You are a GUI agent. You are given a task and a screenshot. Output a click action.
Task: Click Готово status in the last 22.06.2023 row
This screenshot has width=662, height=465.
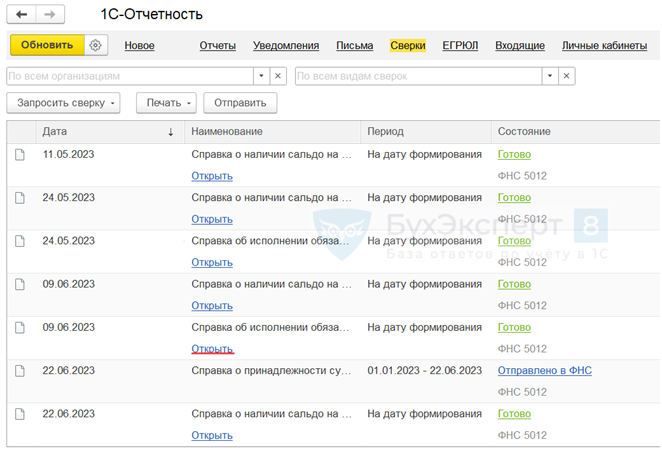click(x=514, y=414)
